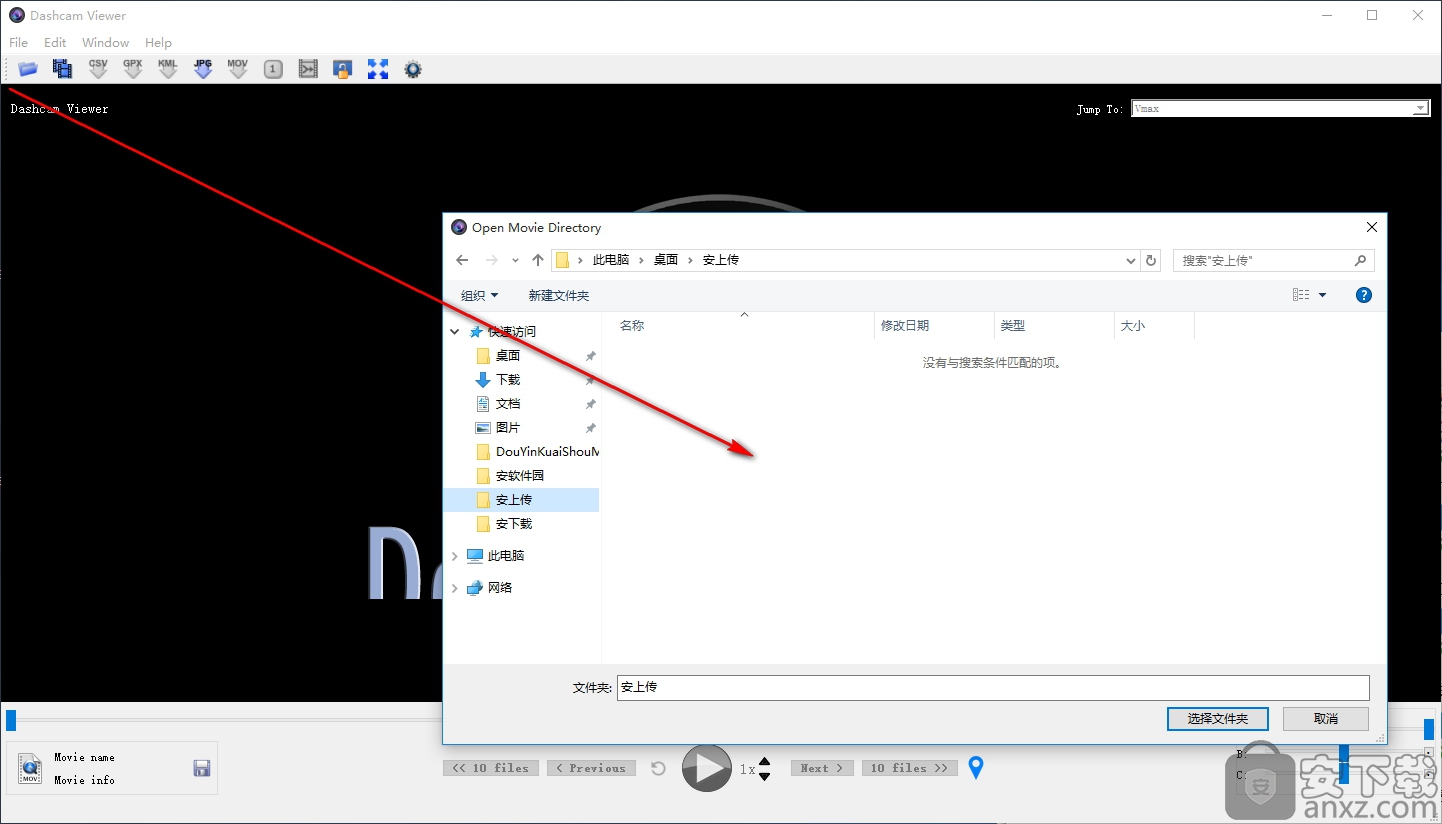
Task: Click the padlock toolbar icon
Action: click(343, 69)
